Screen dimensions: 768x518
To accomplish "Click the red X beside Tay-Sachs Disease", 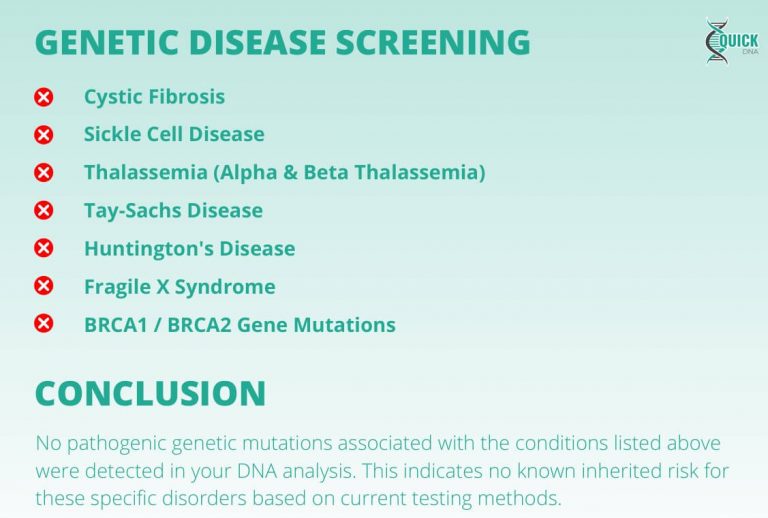I will coord(44,211).
